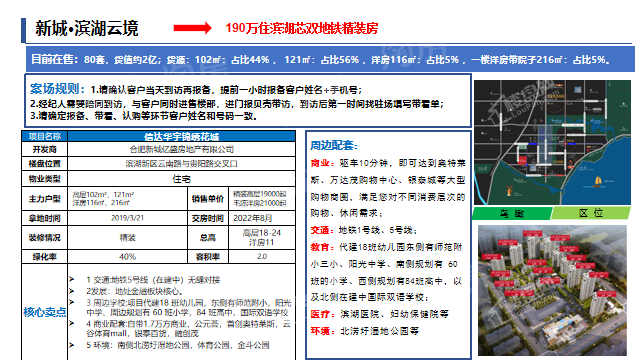
Task: Open the aerial building rendering image
Action: 552,290
